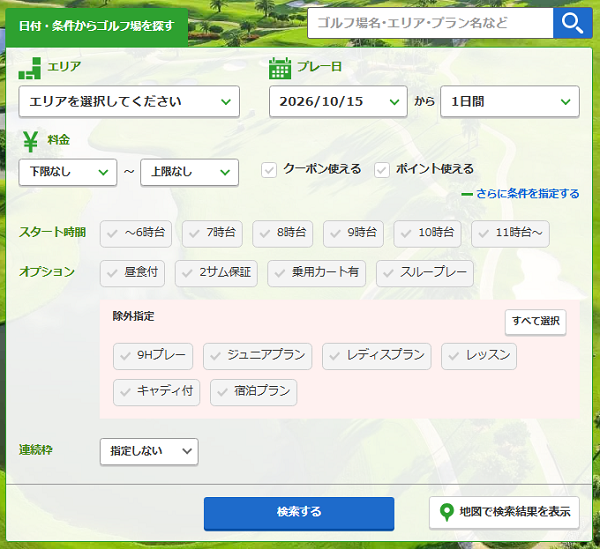Click the yen price icon
Image resolution: width=600 pixels, height=549 pixels.
coord(30,141)
